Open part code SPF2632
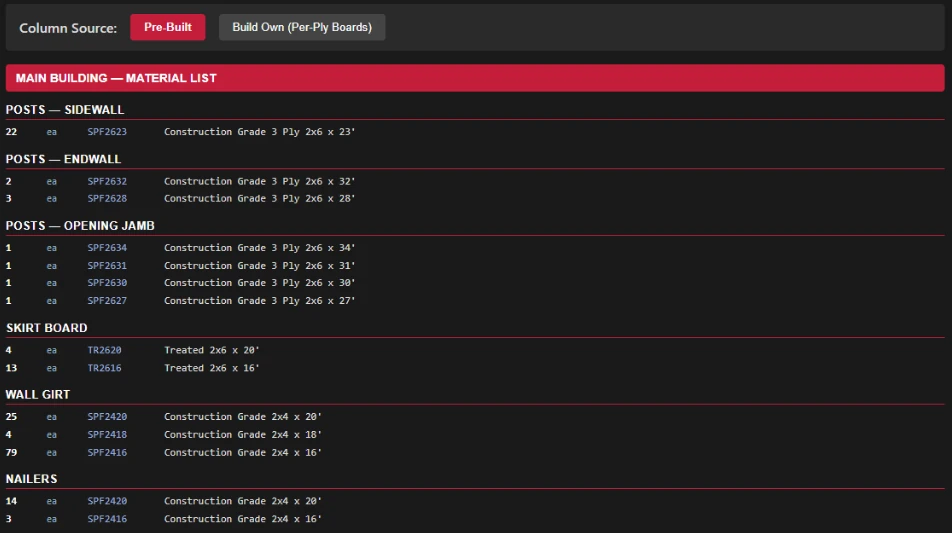Viewport: 952px width, 533px height. 107,182
